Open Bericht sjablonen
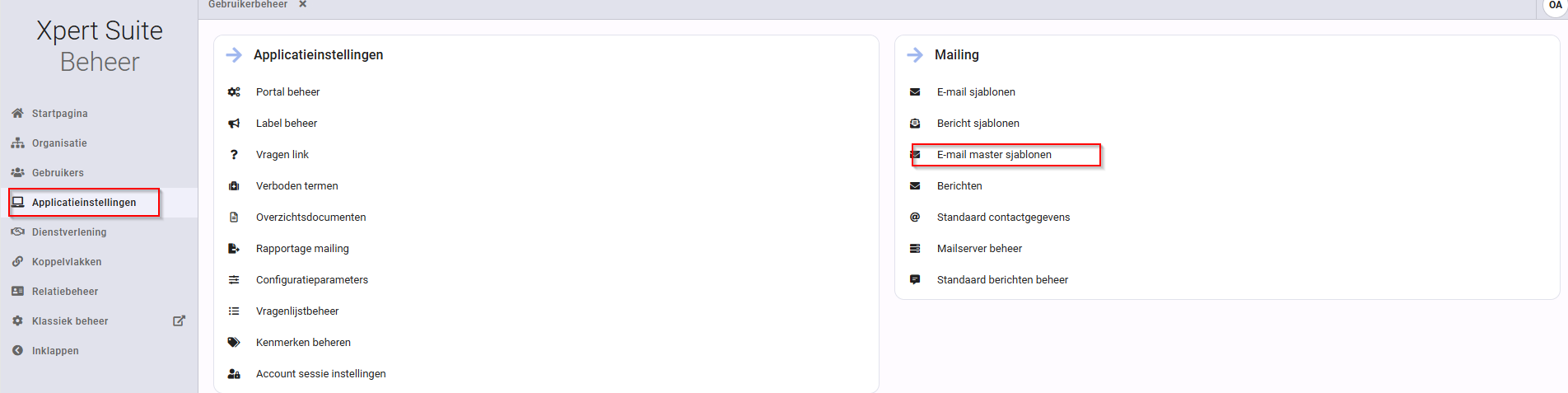 (x=978, y=123)
